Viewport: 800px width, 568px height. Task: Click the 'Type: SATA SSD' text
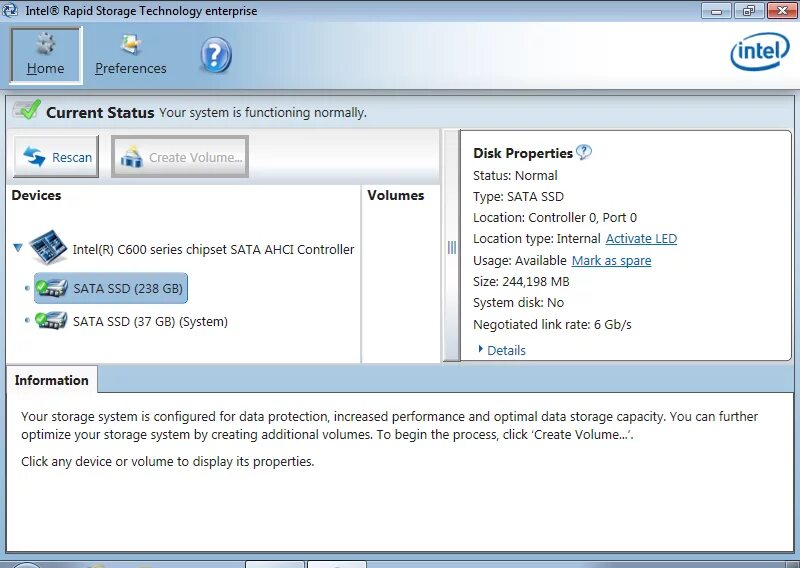point(518,197)
